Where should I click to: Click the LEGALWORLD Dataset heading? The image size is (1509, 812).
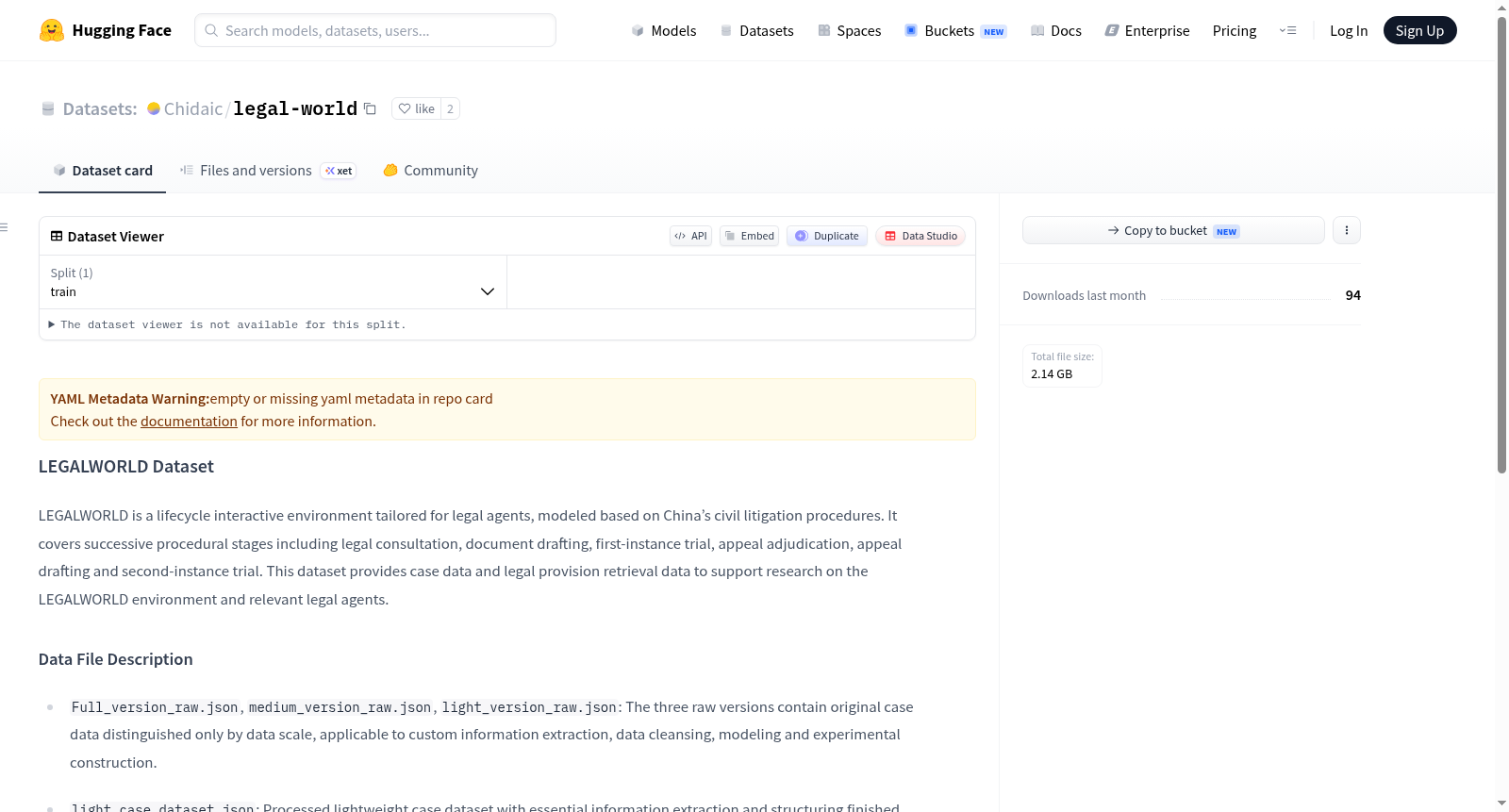point(126,466)
